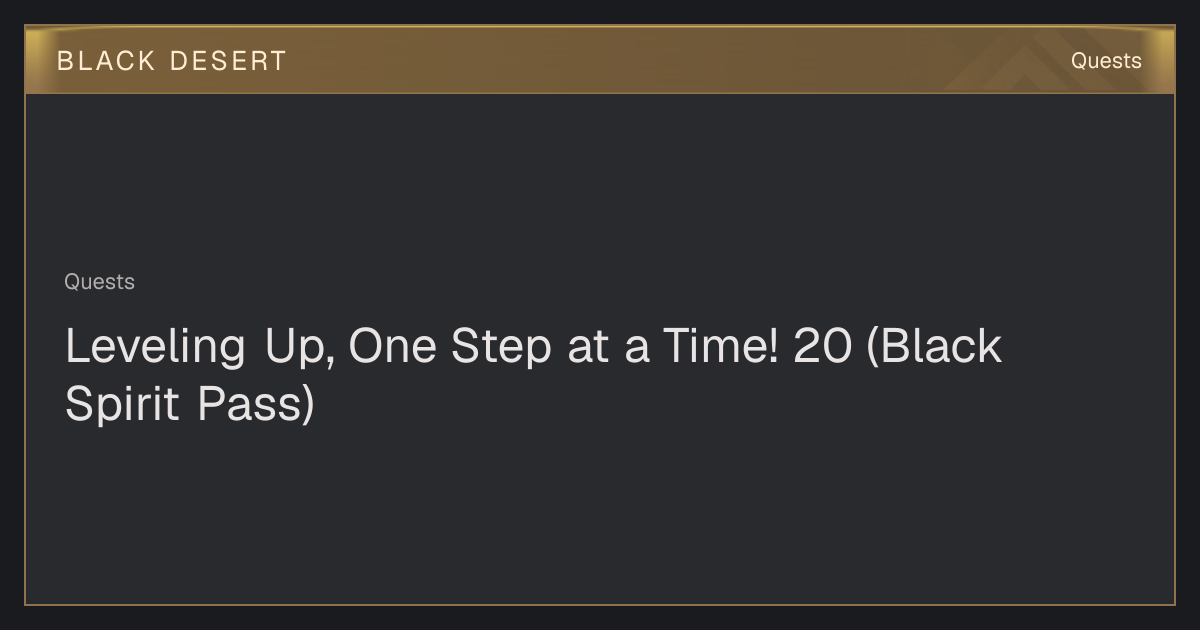Open the 'Leveling Up, One Step' quest title

point(533,375)
